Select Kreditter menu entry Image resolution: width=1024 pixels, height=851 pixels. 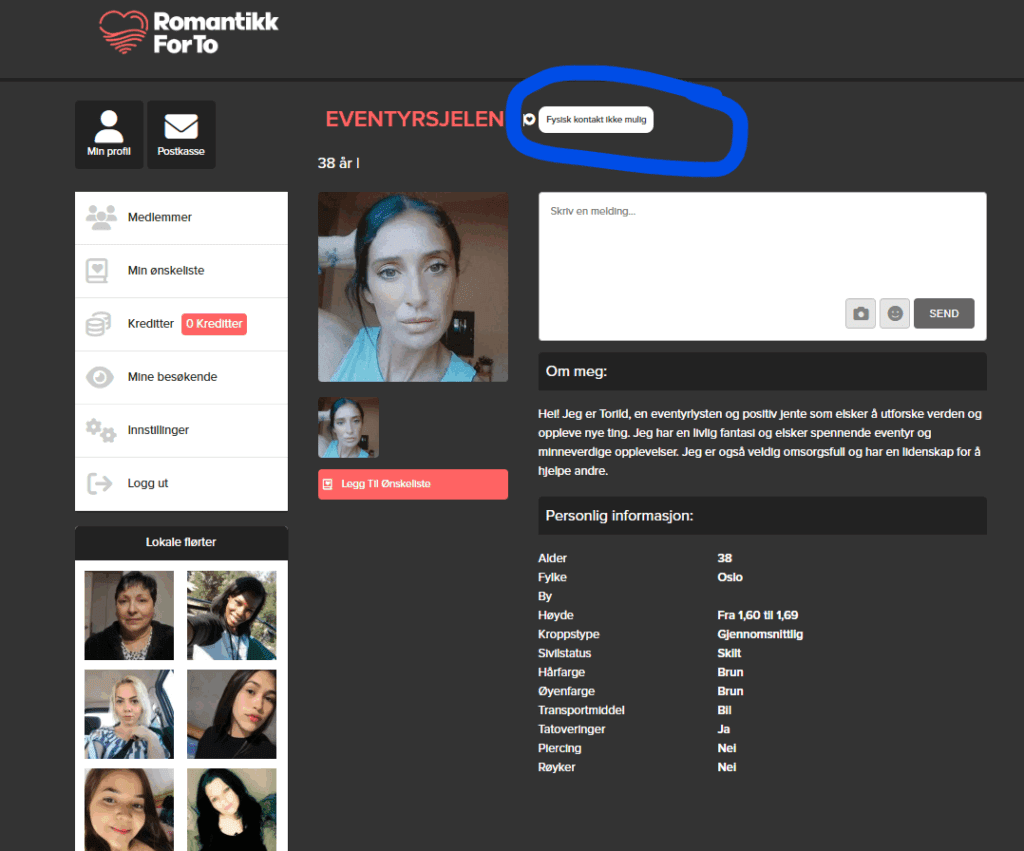(182, 324)
